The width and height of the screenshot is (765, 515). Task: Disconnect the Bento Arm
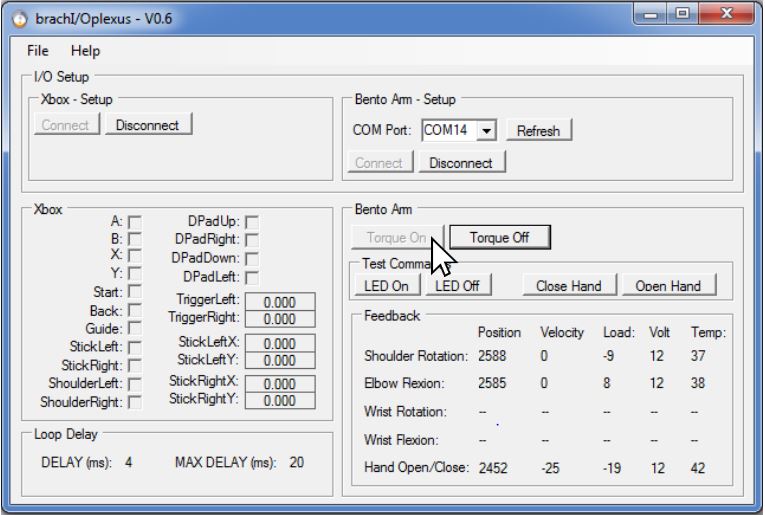[x=461, y=162]
